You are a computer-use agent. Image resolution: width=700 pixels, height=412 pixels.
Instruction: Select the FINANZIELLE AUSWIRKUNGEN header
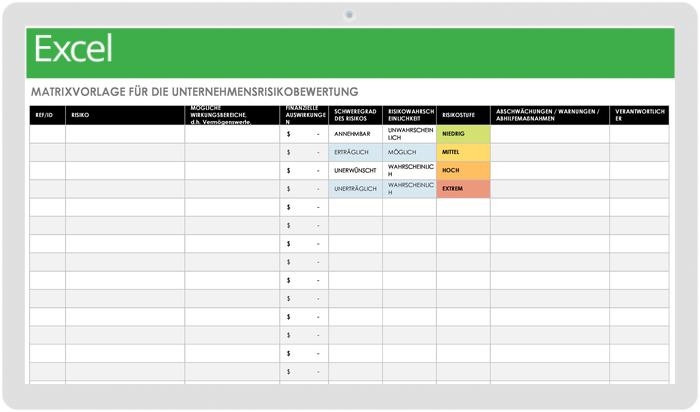pyautogui.click(x=304, y=115)
